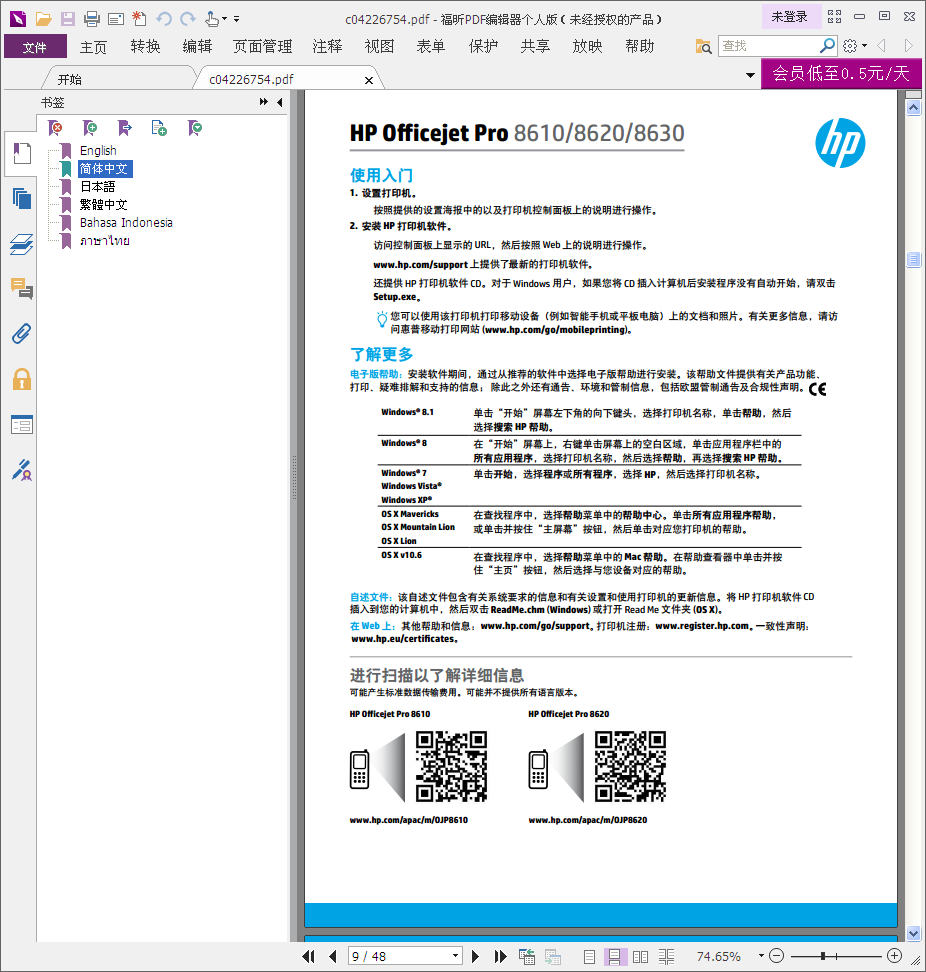
Task: Open the 编辑 ribbon tab
Action: pyautogui.click(x=197, y=46)
